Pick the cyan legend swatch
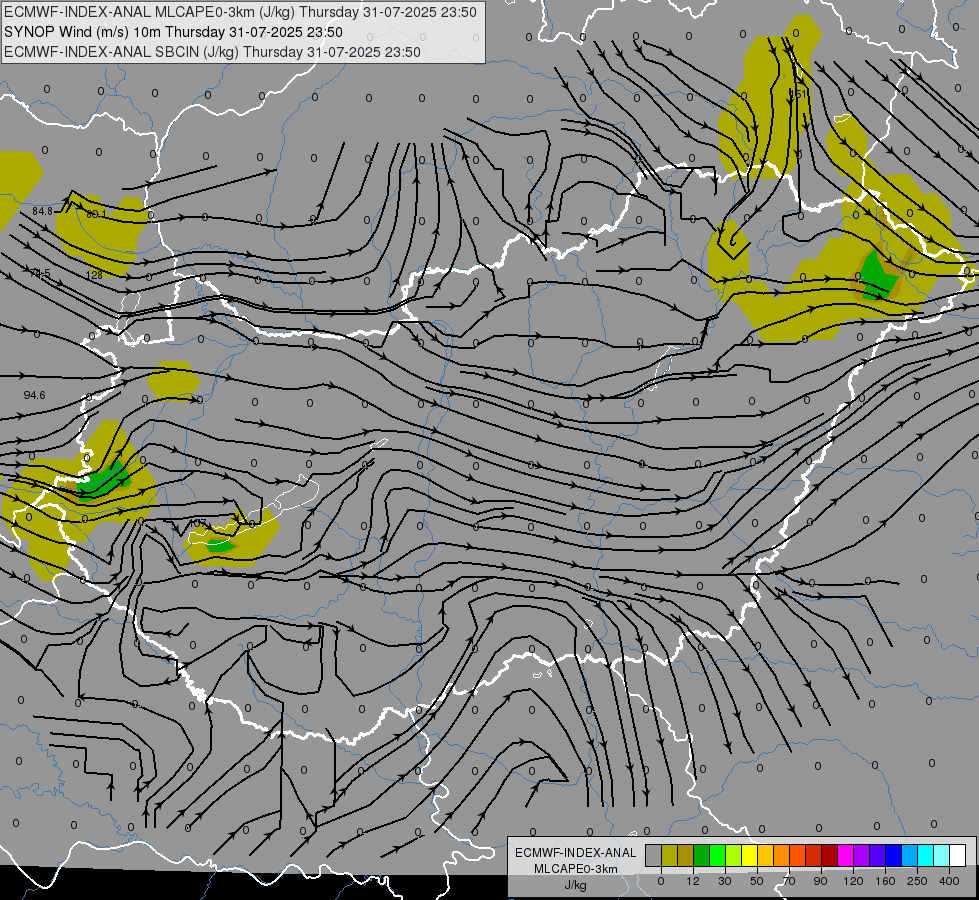The image size is (979, 900). [926, 855]
